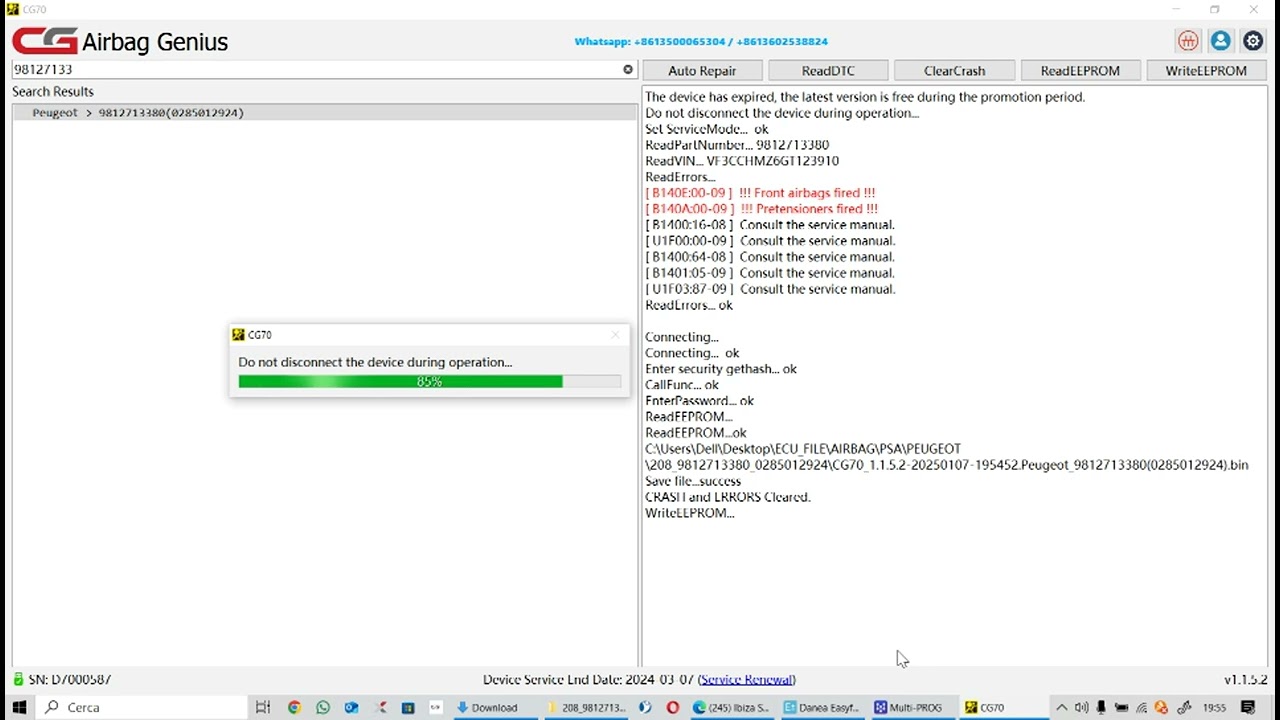The height and width of the screenshot is (720, 1280).
Task: Click the 85% progress bar
Action: point(430,382)
